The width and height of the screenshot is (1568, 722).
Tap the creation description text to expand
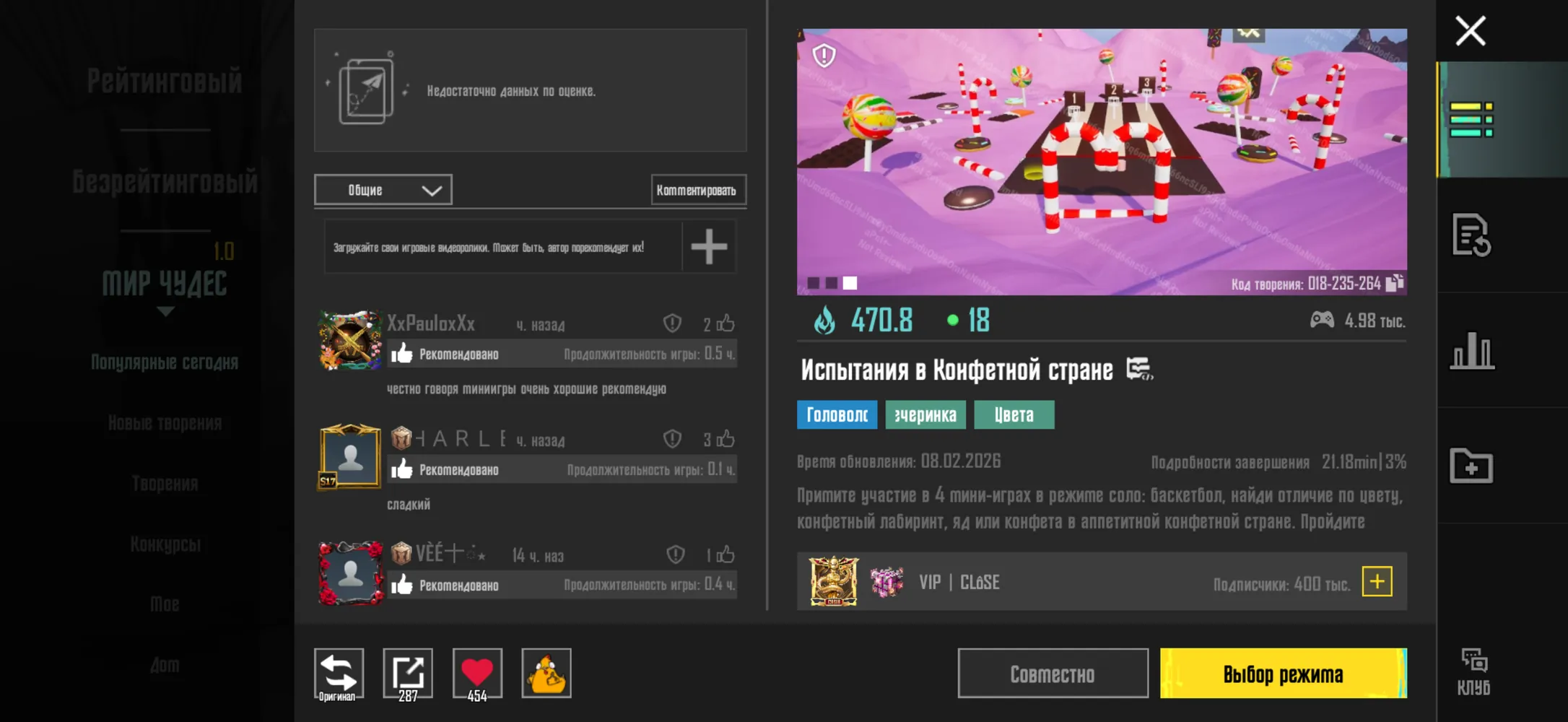coord(1100,508)
